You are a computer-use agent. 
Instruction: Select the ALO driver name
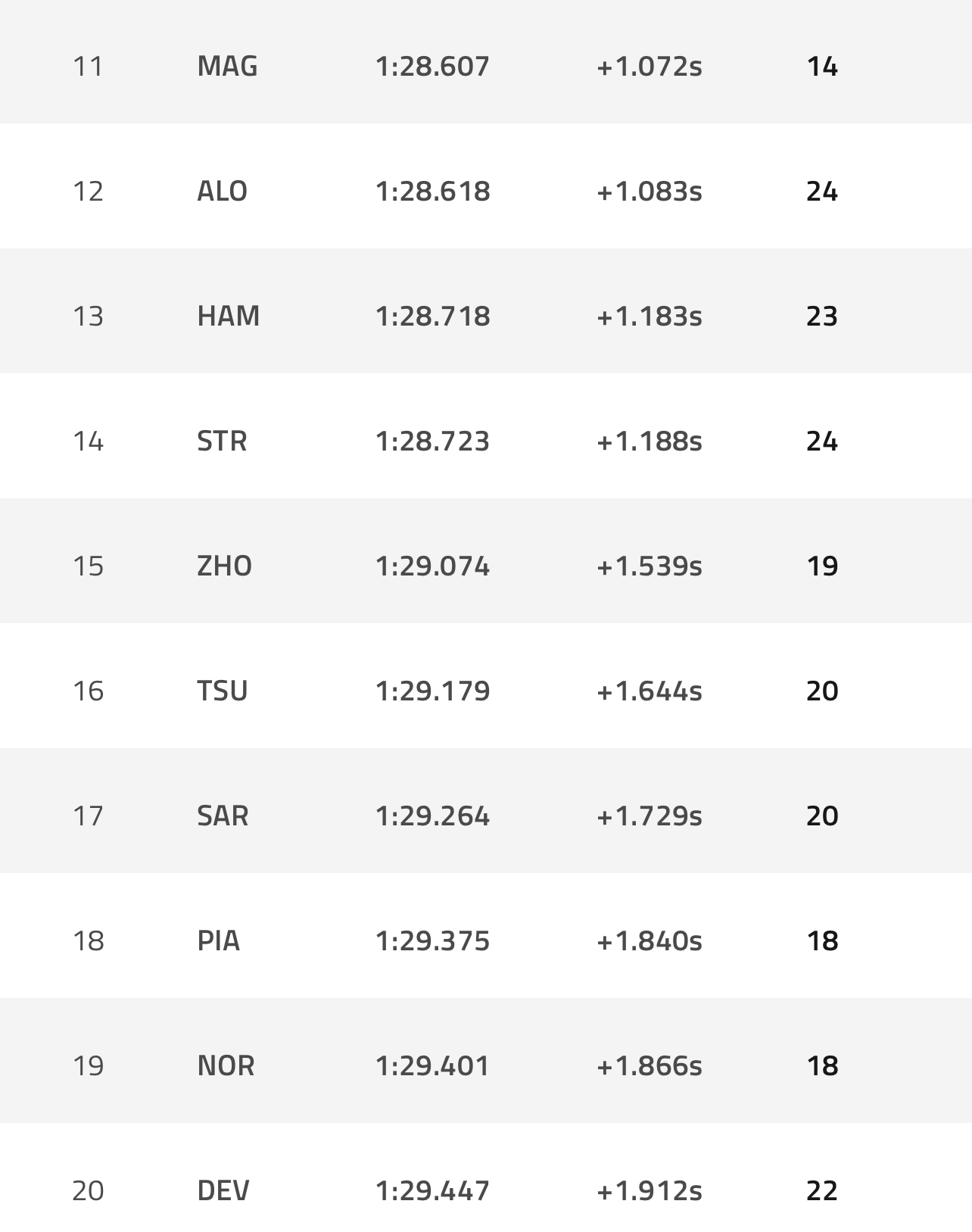click(x=222, y=192)
